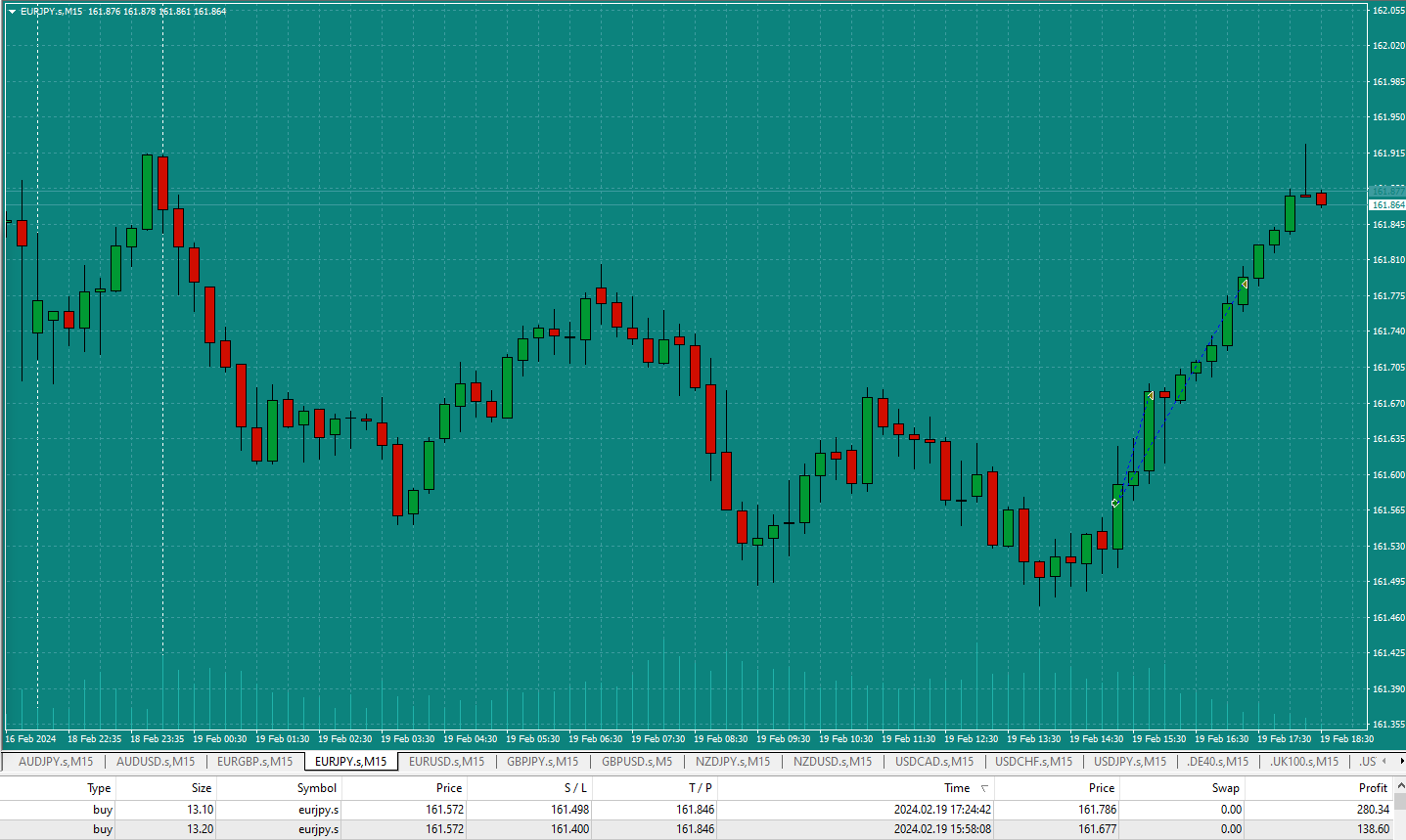Open the one-click trading triangle beside EURJPY.s,M15
1406x840 pixels.
12,12
